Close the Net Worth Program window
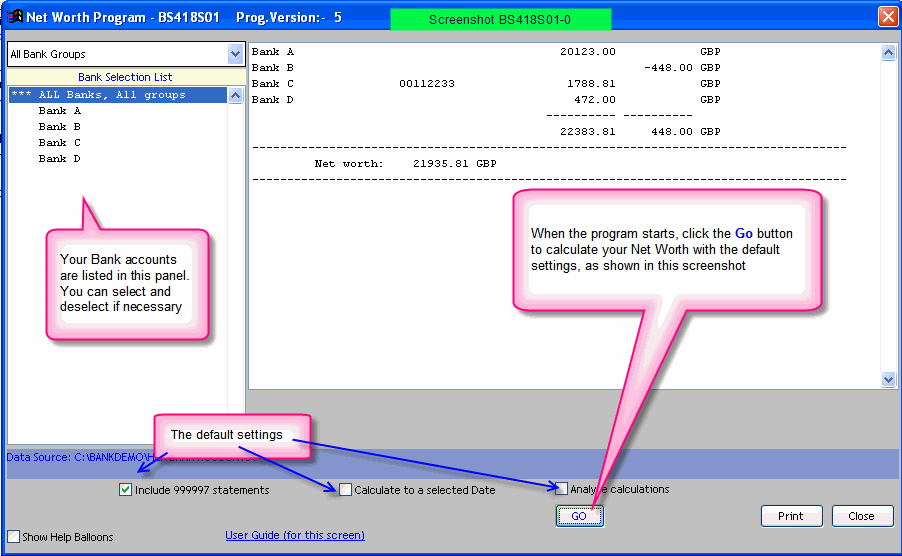This screenshot has width=902, height=556. (x=886, y=17)
